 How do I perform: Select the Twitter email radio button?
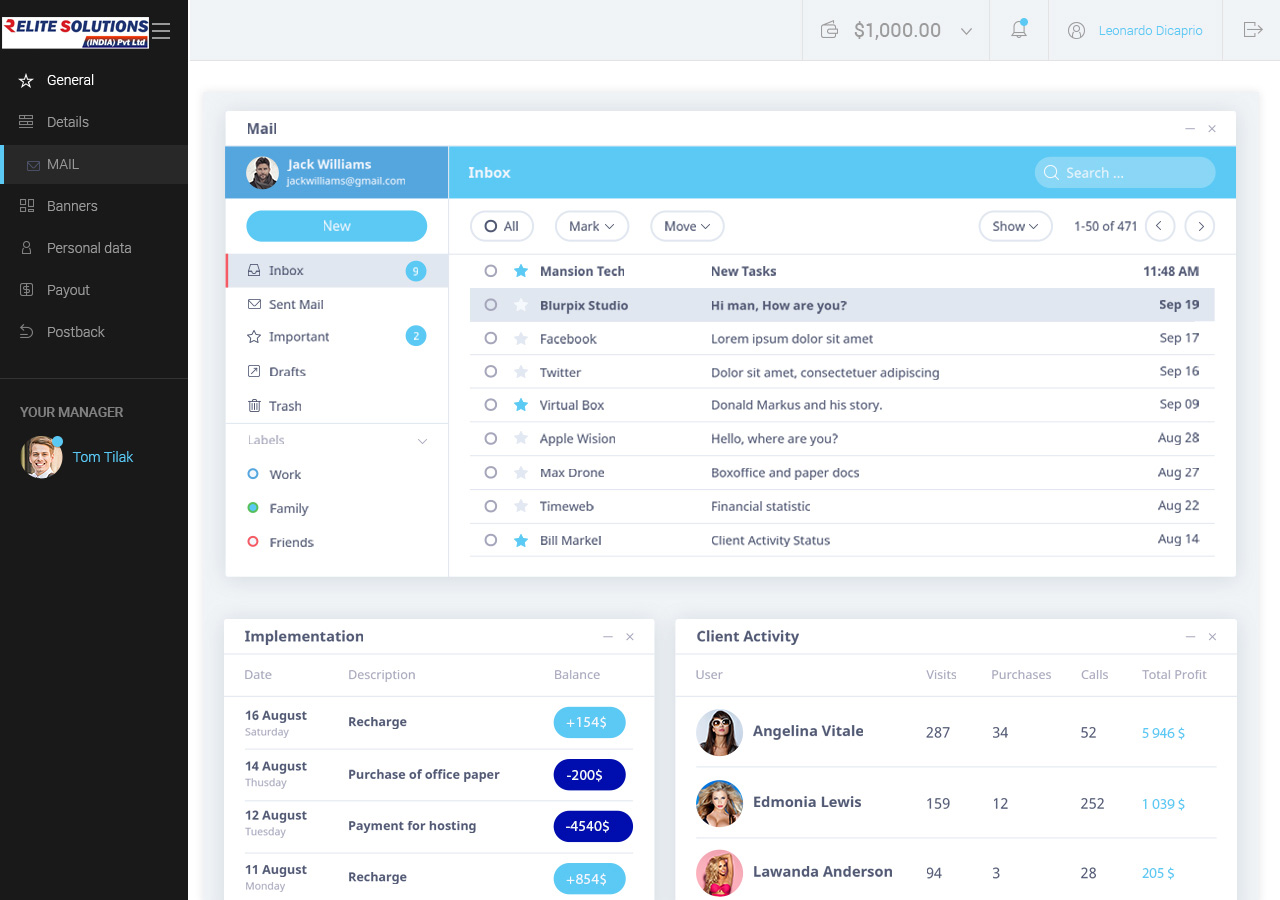490,372
